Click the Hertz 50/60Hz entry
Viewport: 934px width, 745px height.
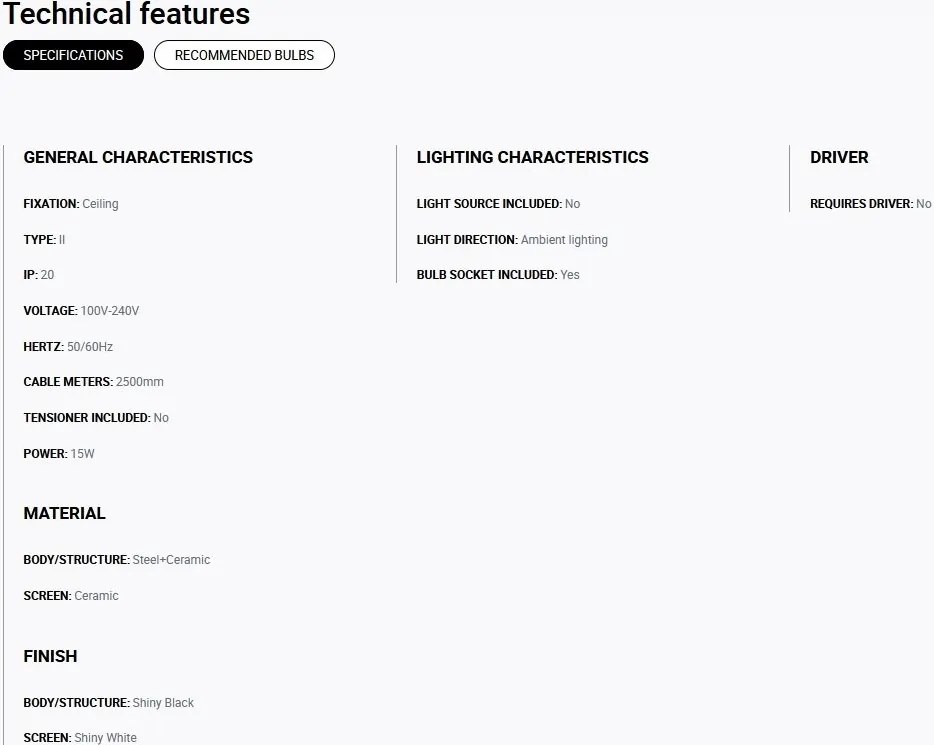point(68,347)
